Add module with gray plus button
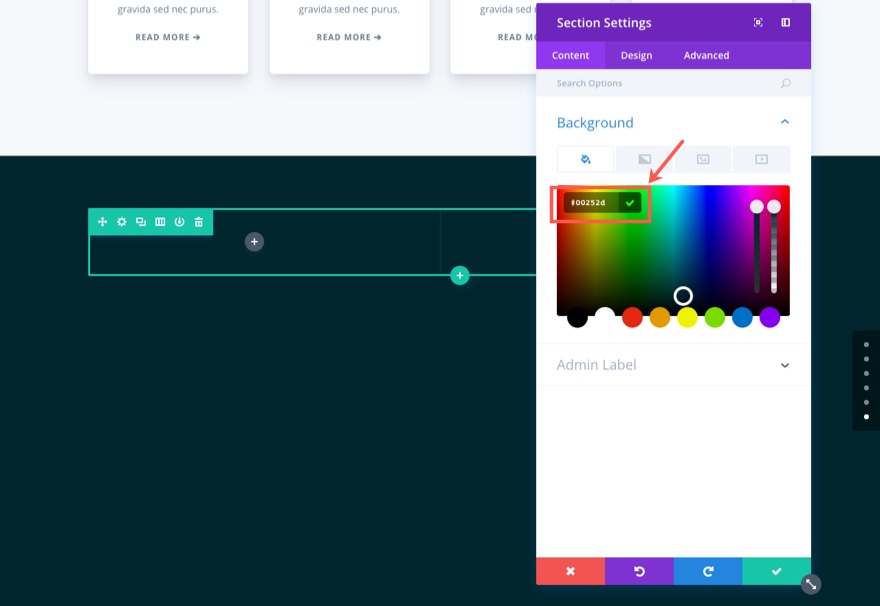 254,242
